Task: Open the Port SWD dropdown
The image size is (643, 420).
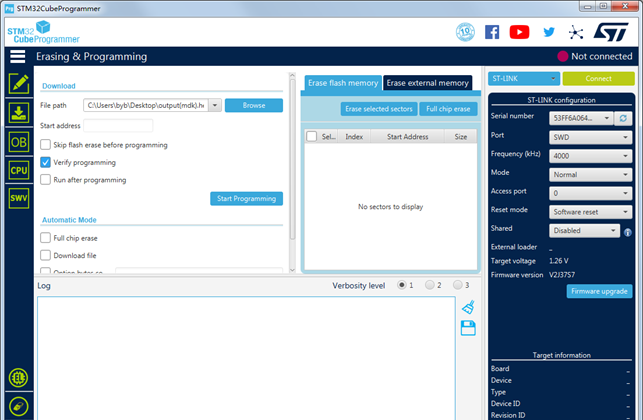Action: coord(591,137)
